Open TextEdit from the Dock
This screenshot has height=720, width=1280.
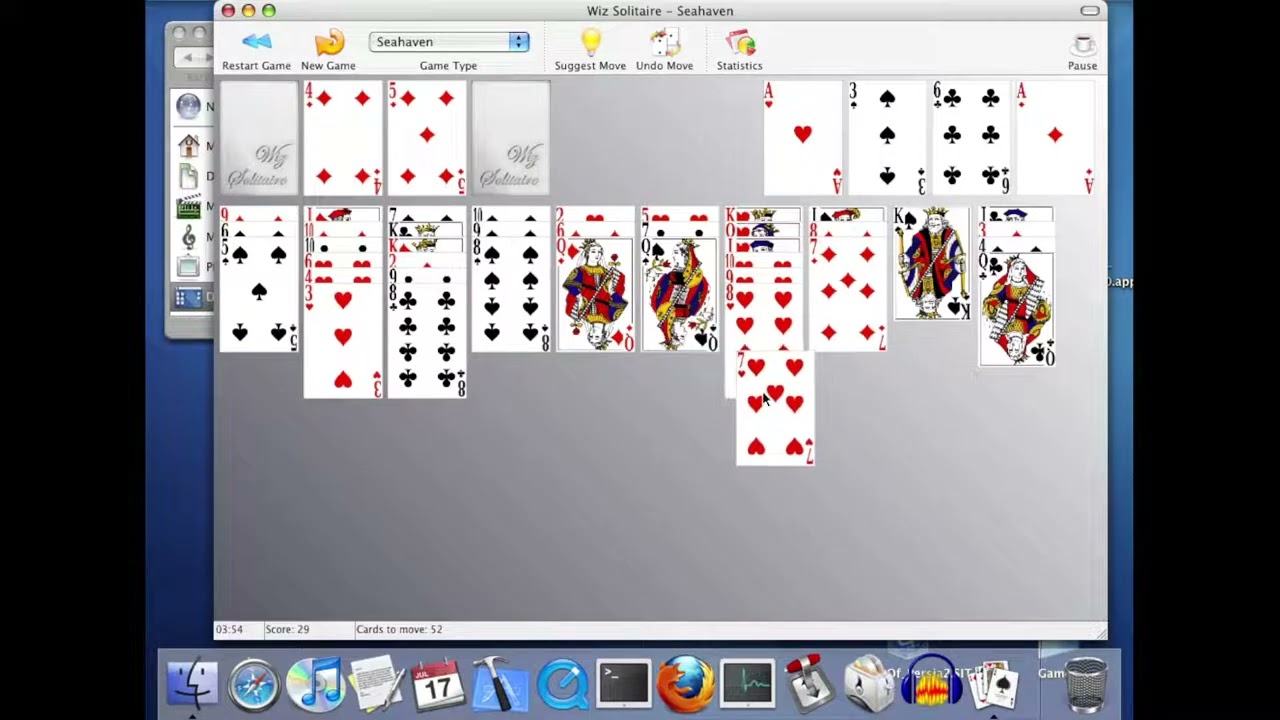377,684
